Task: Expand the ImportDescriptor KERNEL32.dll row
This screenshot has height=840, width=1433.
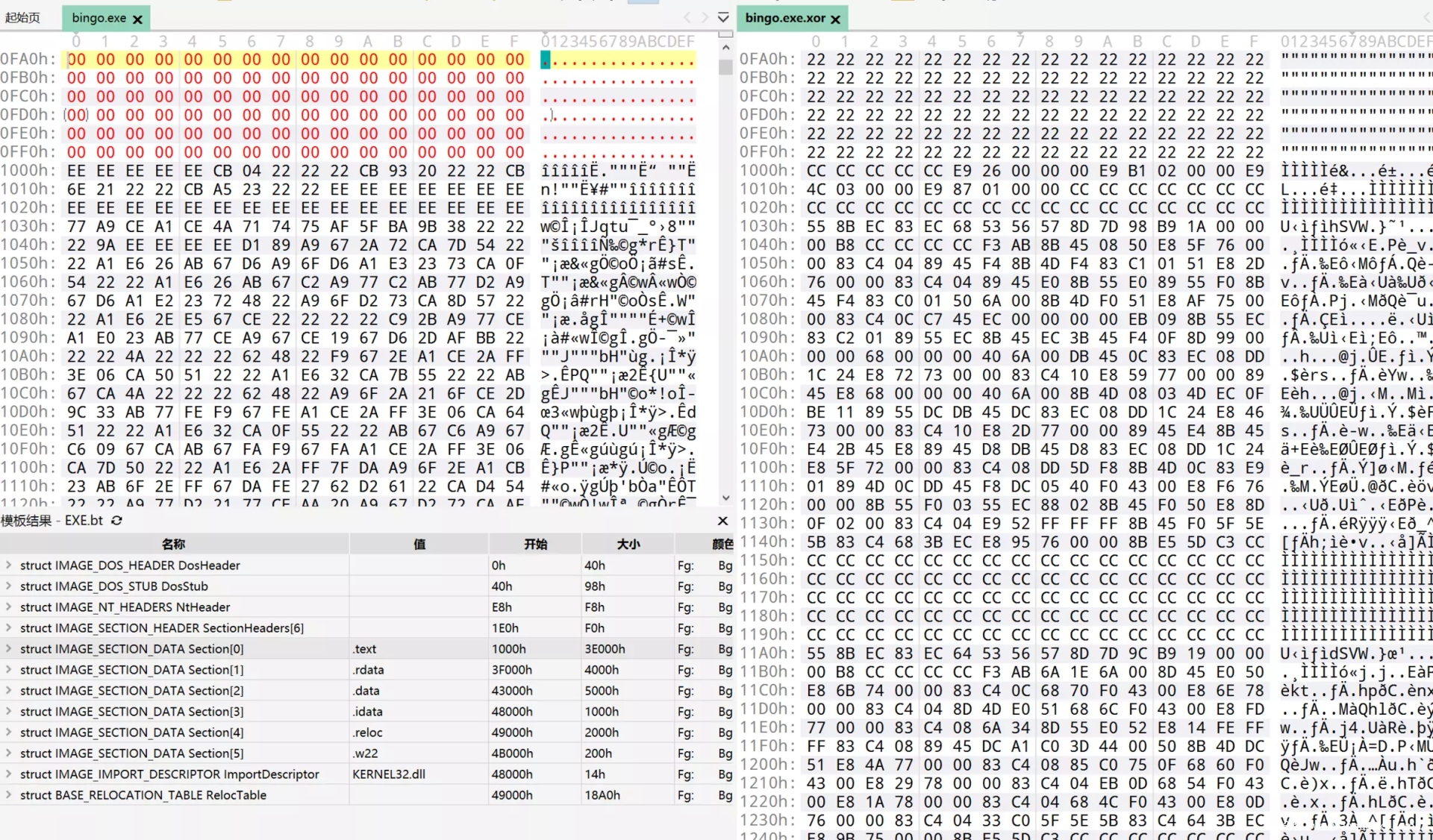Action: [x=9, y=774]
